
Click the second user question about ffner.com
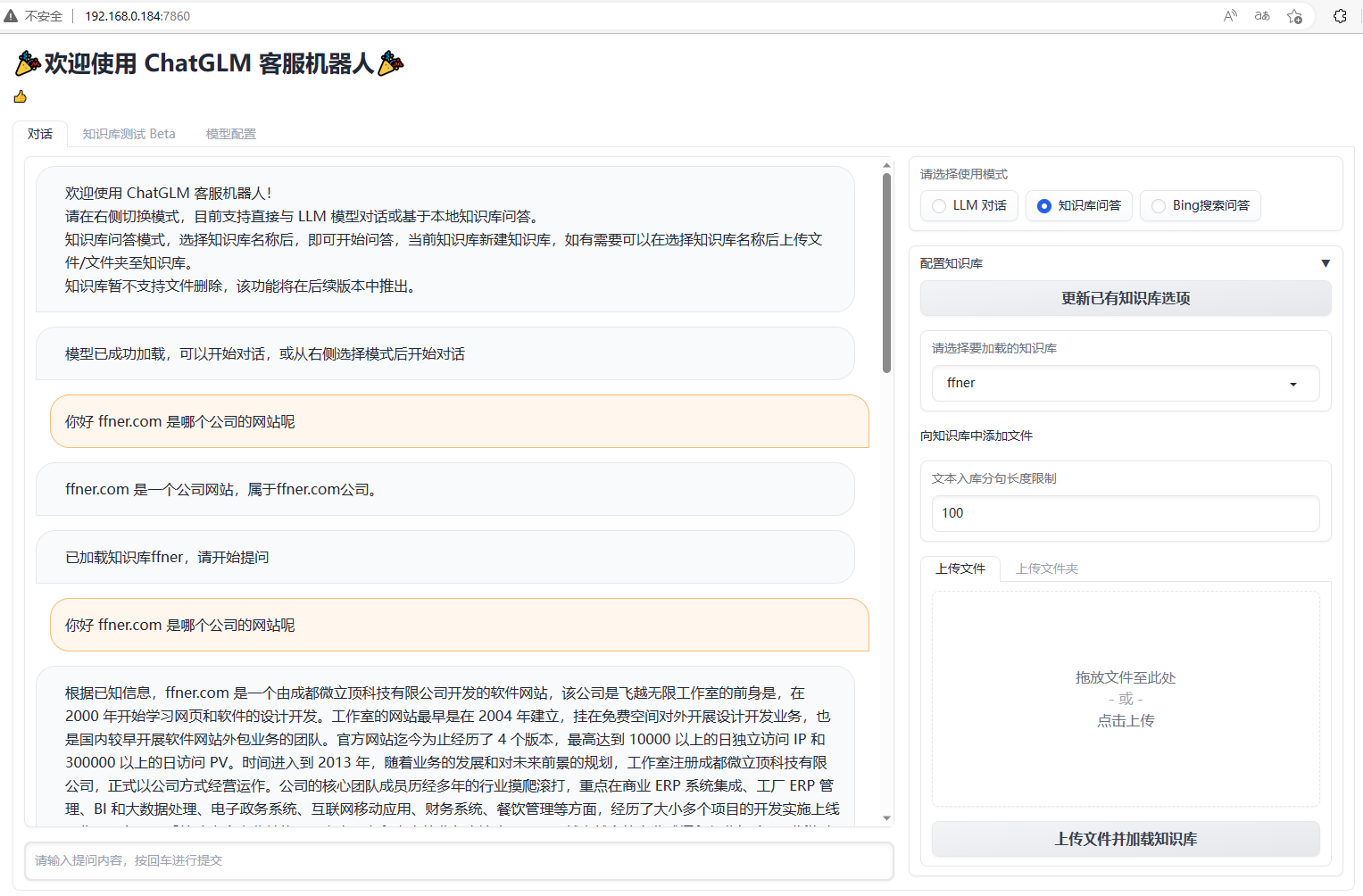coord(459,625)
